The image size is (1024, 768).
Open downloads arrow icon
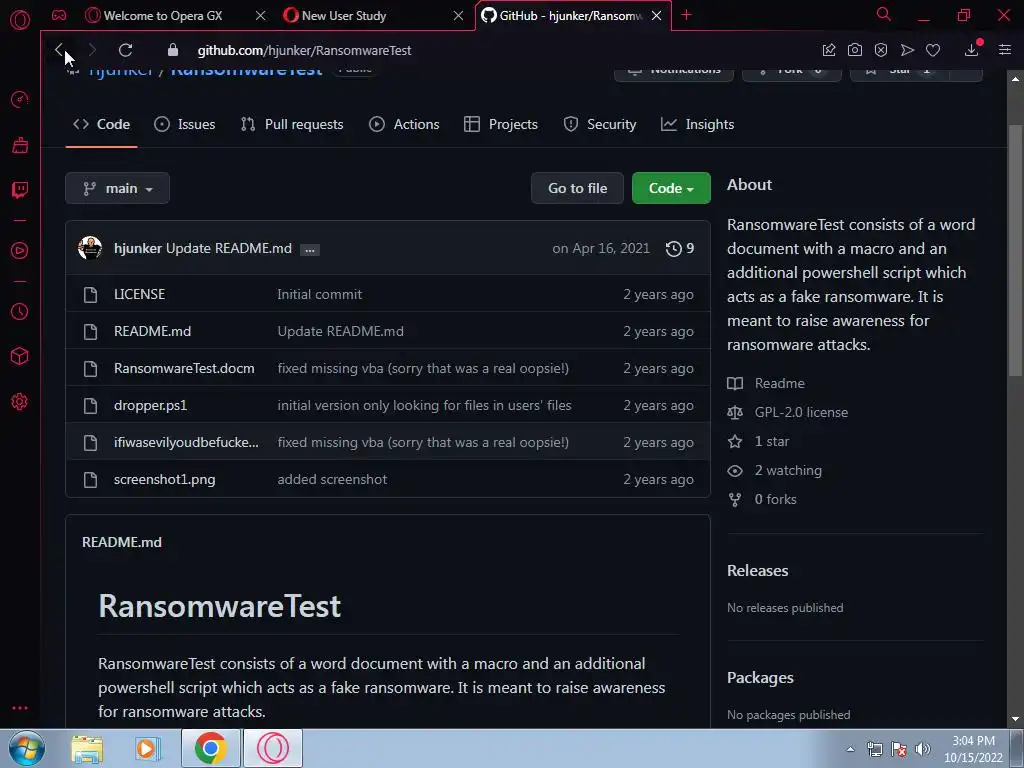pos(972,50)
